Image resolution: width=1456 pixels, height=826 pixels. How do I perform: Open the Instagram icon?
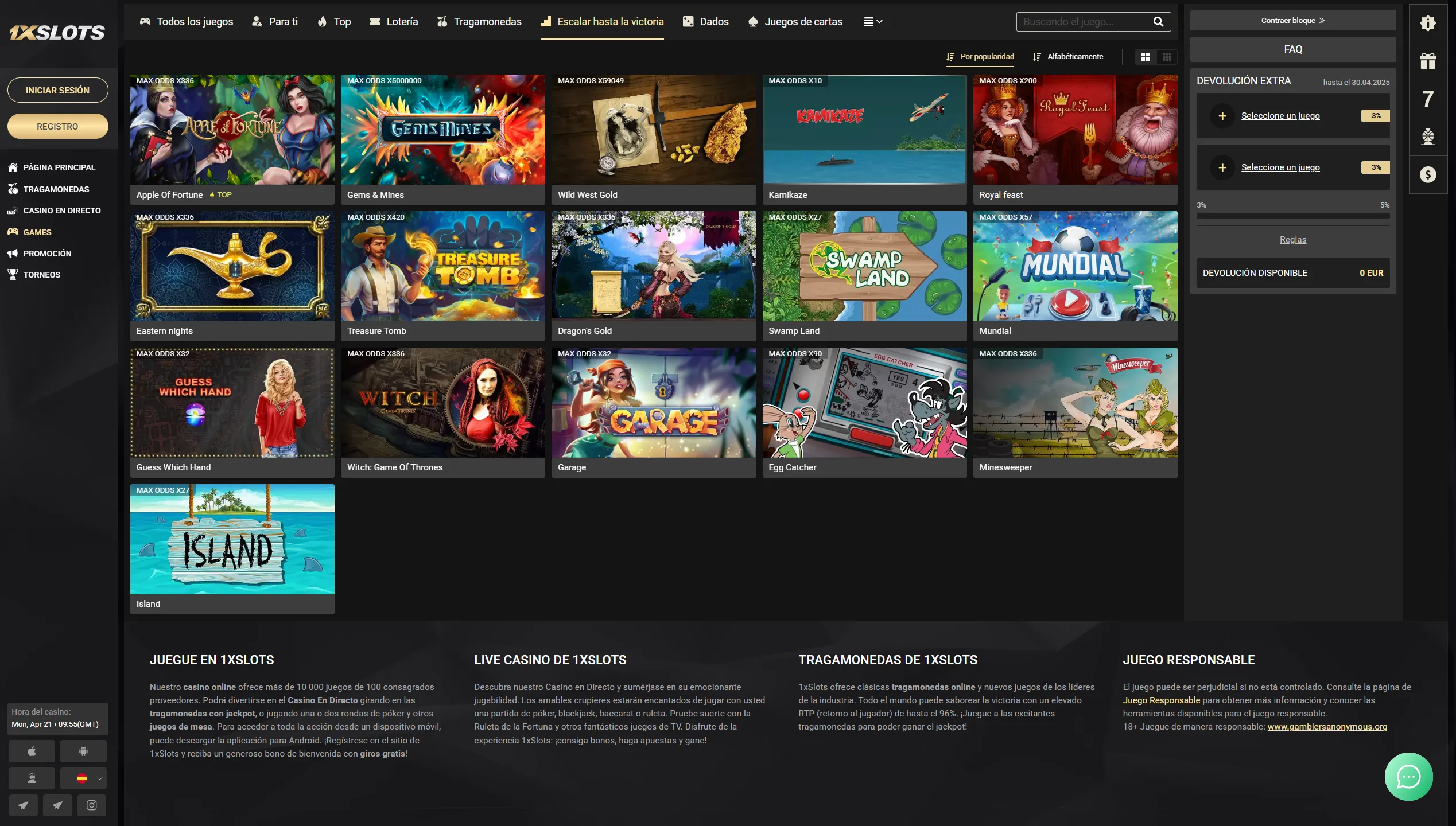click(x=92, y=805)
